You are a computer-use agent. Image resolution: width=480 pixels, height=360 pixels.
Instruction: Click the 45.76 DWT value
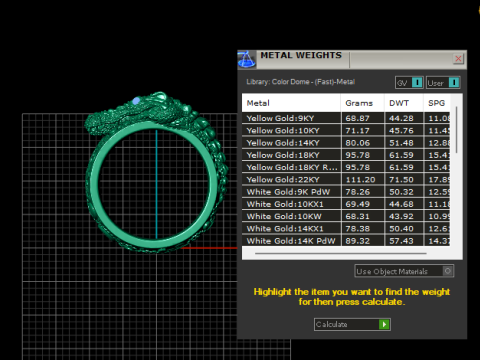click(401, 131)
